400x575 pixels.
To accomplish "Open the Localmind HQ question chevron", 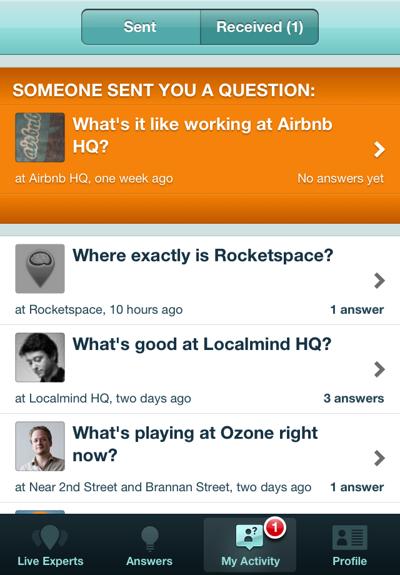I will [379, 369].
